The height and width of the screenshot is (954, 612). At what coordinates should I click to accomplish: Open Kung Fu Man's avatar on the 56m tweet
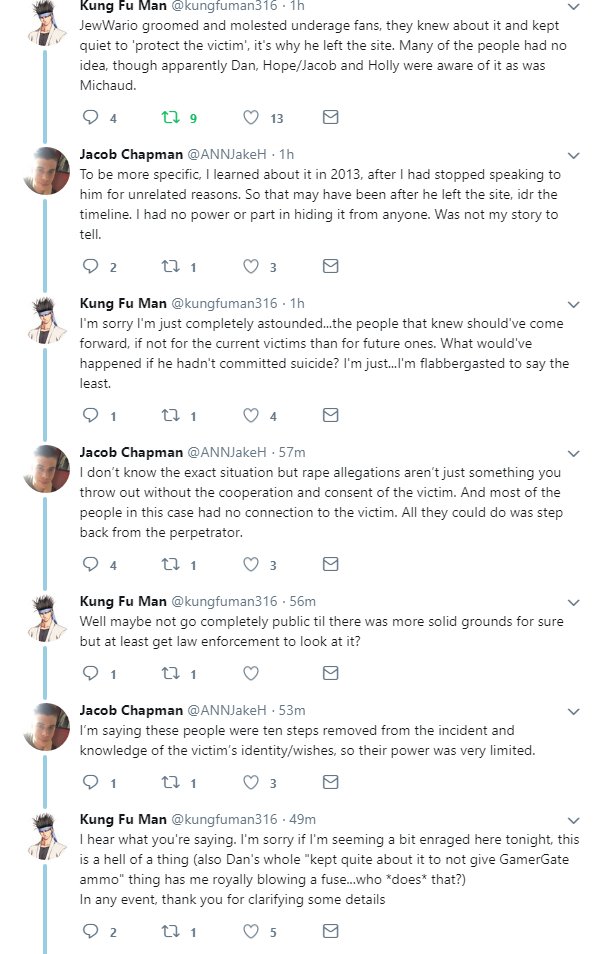click(46, 618)
